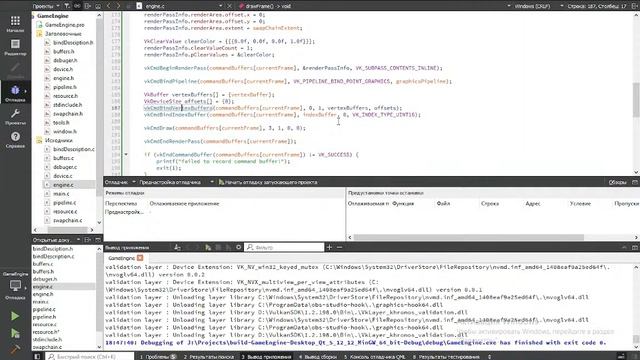Start debugging with play-bug button
640x360 pixels.
coord(15,333)
